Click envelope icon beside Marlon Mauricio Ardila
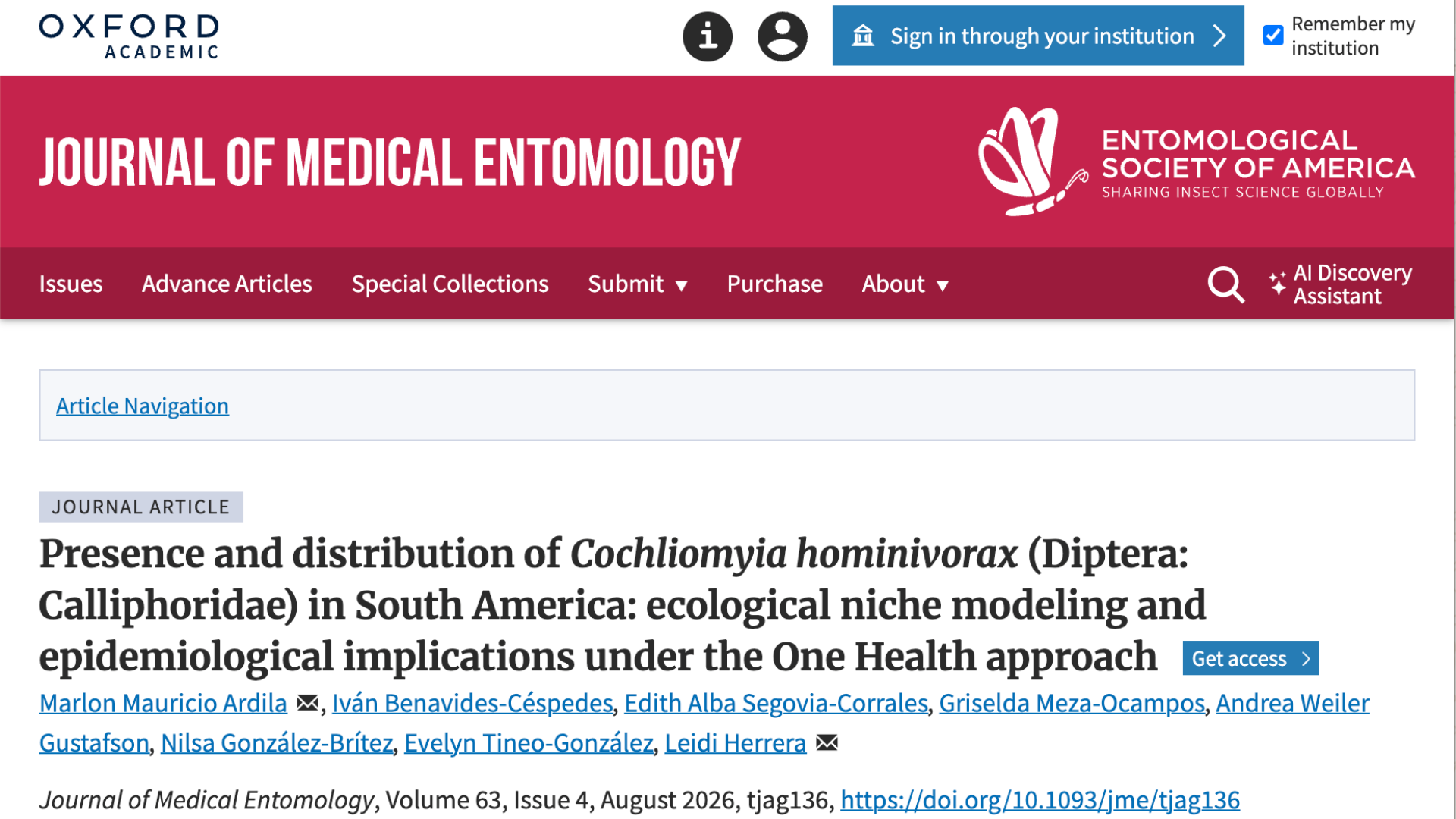1456x819 pixels. pos(307,703)
